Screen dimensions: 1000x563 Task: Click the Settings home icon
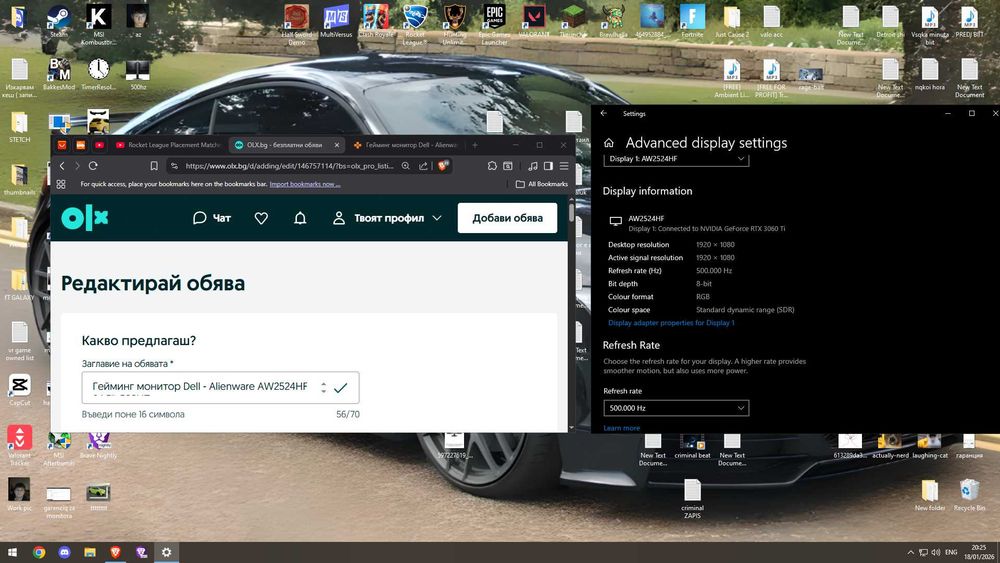click(609, 143)
